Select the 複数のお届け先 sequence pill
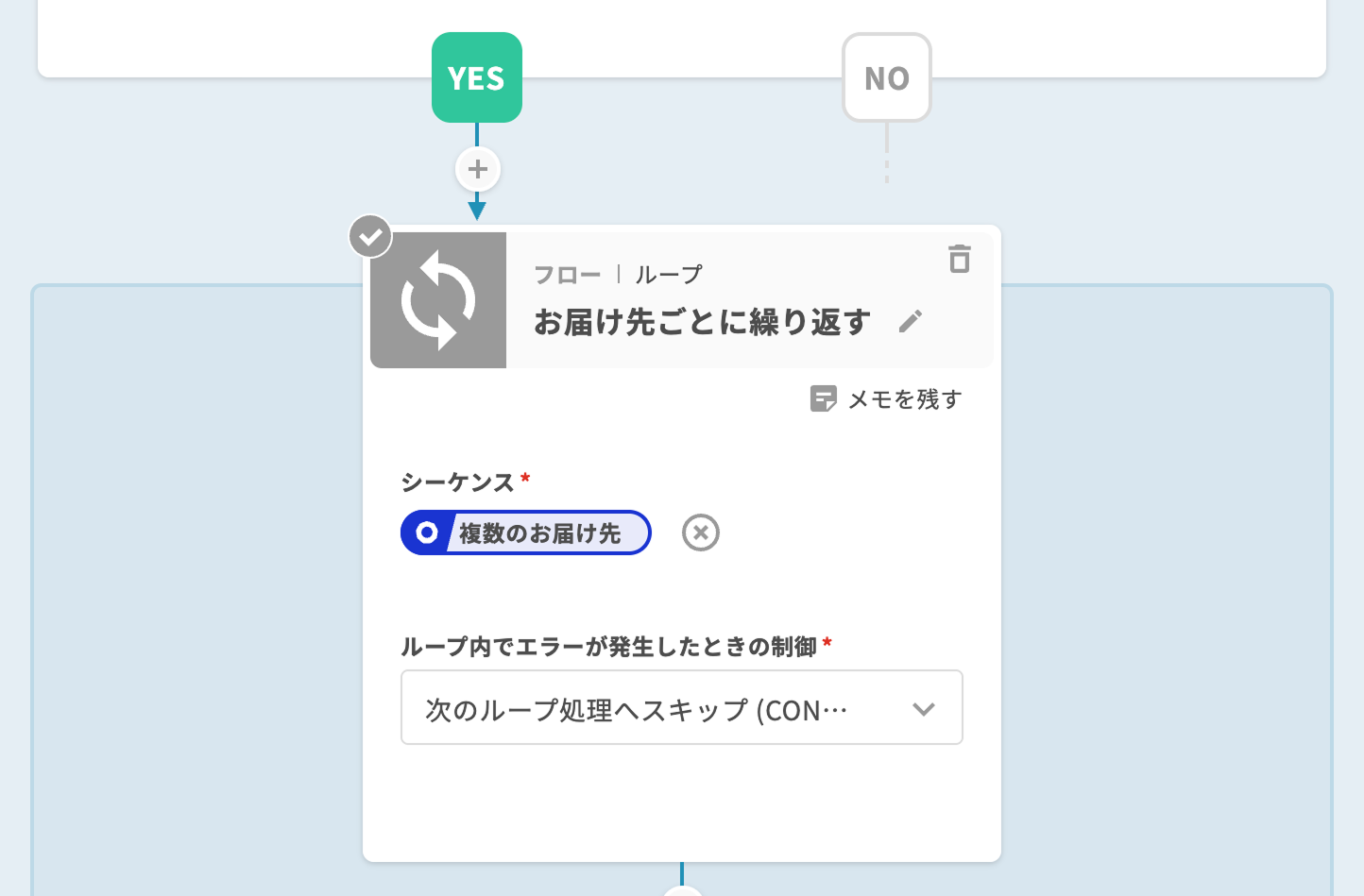This screenshot has width=1364, height=896. pos(539,533)
